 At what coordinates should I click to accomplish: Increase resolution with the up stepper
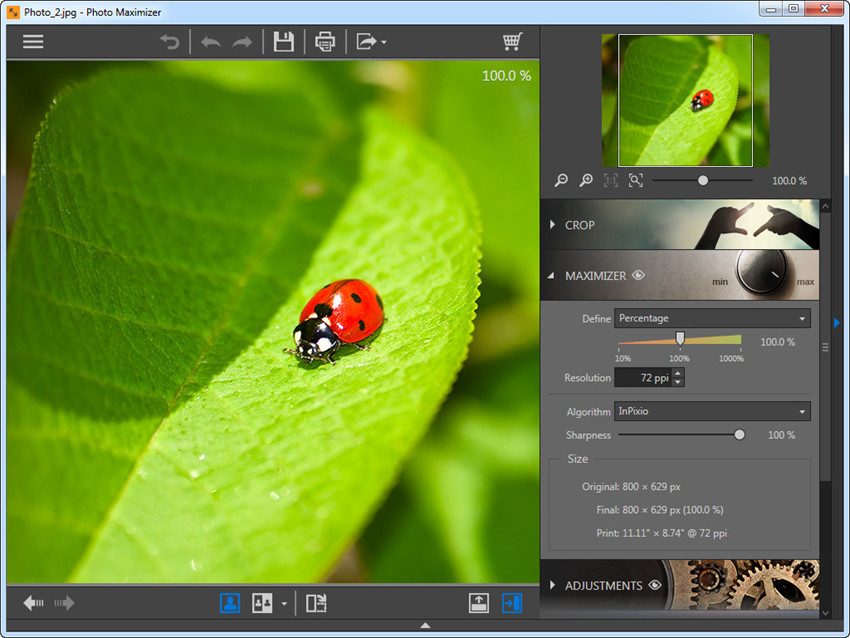pos(679,372)
